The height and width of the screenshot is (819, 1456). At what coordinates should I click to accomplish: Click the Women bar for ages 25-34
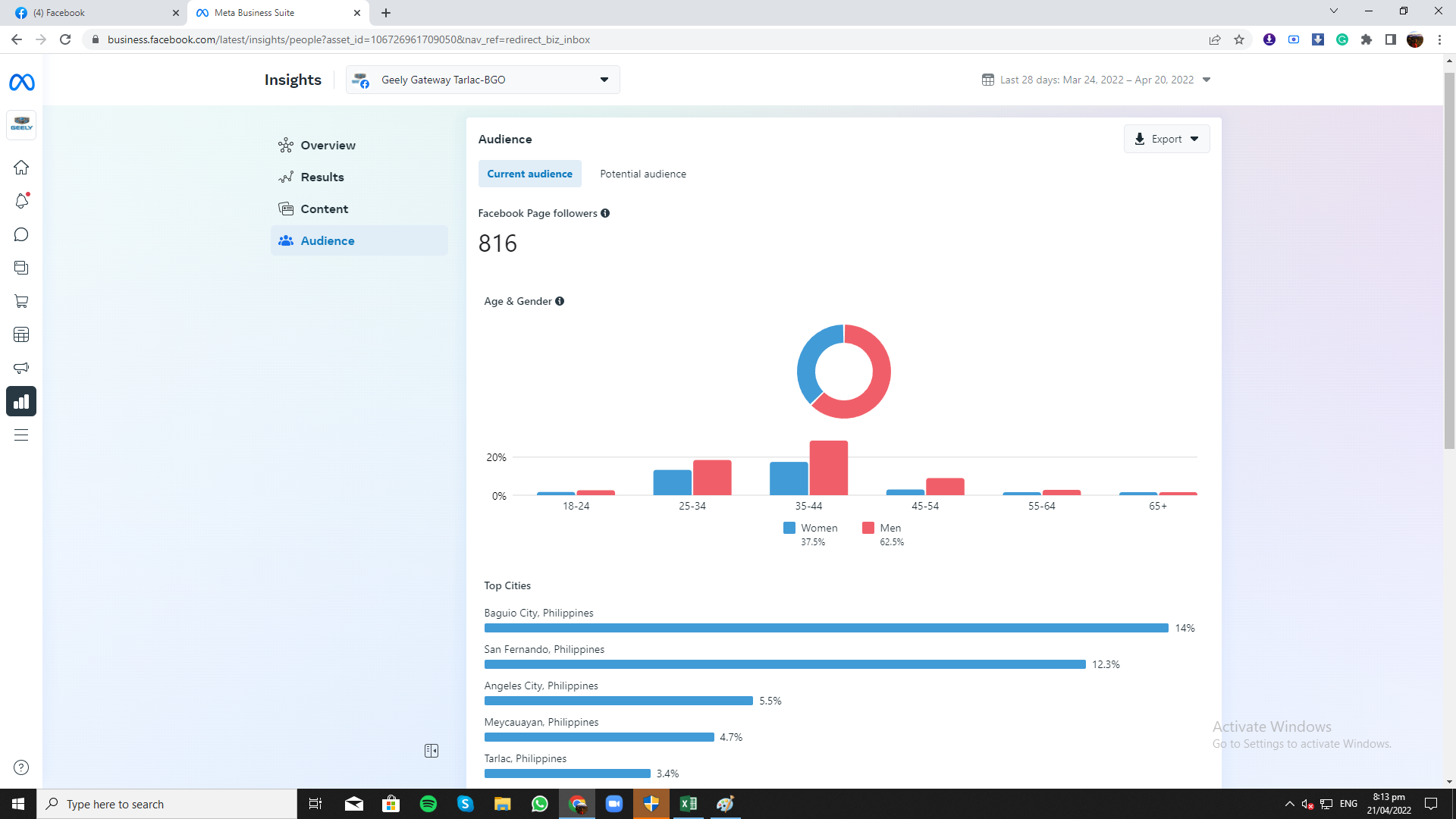pos(672,482)
